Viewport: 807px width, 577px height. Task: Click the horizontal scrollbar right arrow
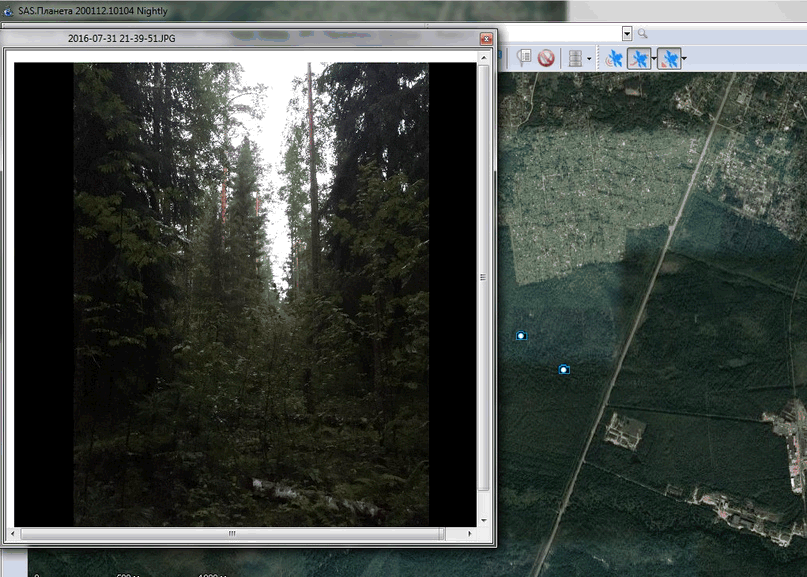[471, 534]
